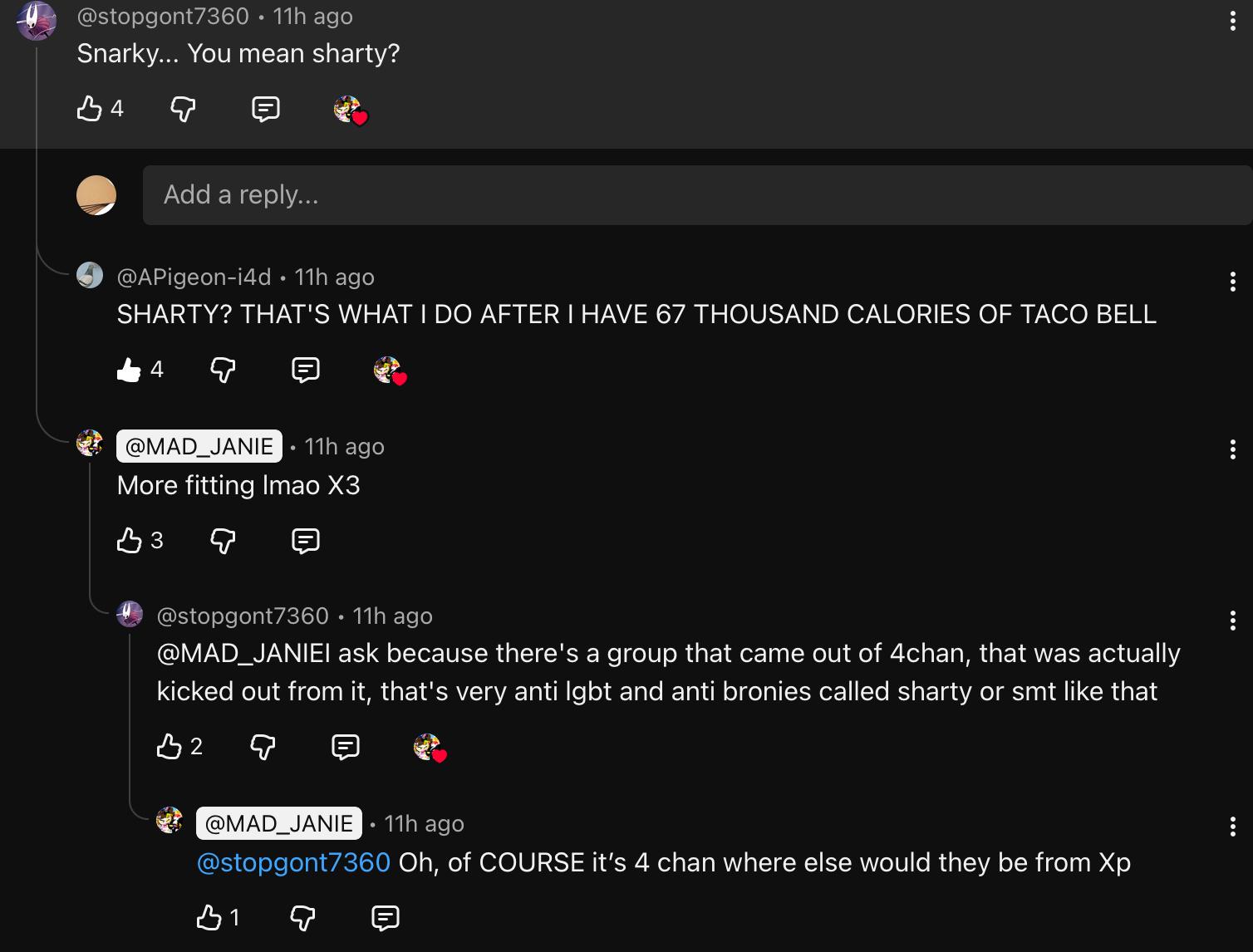Screen dimensions: 1253x952
Task: Click the "Add a reply..." text field
Action: 696,195
